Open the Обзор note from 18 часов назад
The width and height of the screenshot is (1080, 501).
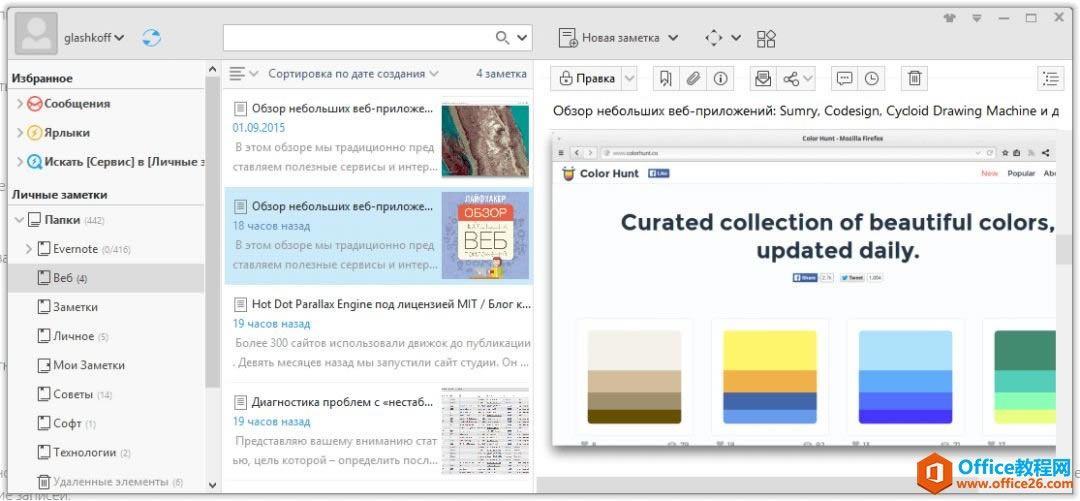coord(378,236)
